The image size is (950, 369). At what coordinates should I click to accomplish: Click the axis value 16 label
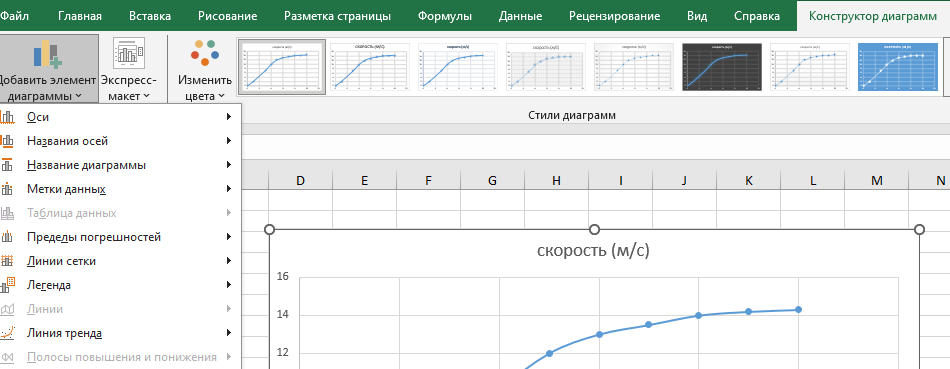click(282, 277)
